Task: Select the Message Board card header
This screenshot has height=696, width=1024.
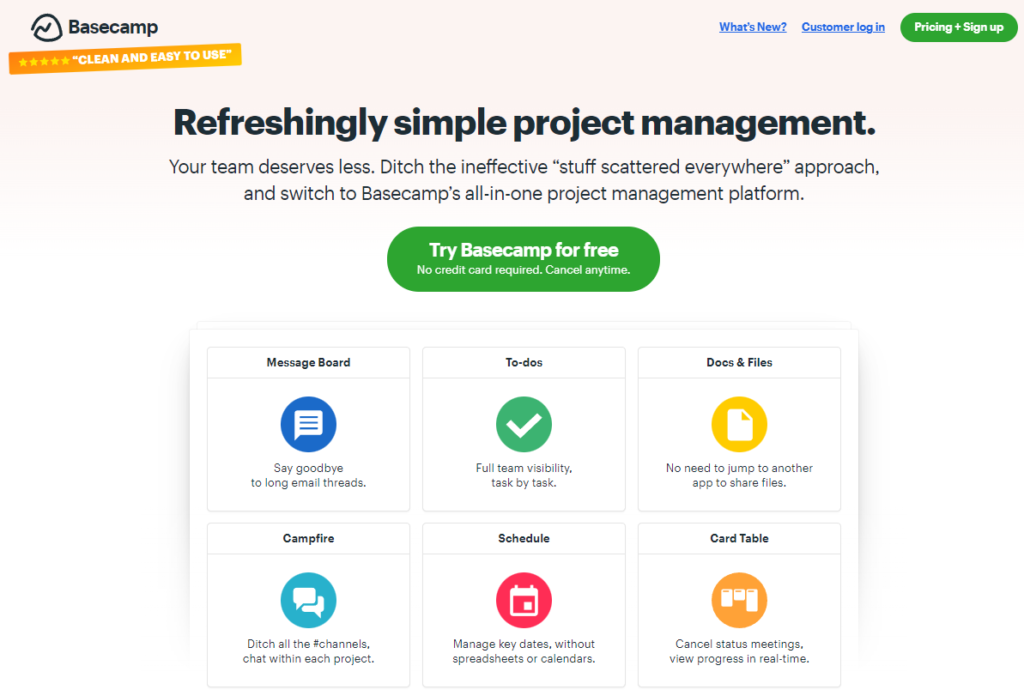Action: point(308,362)
